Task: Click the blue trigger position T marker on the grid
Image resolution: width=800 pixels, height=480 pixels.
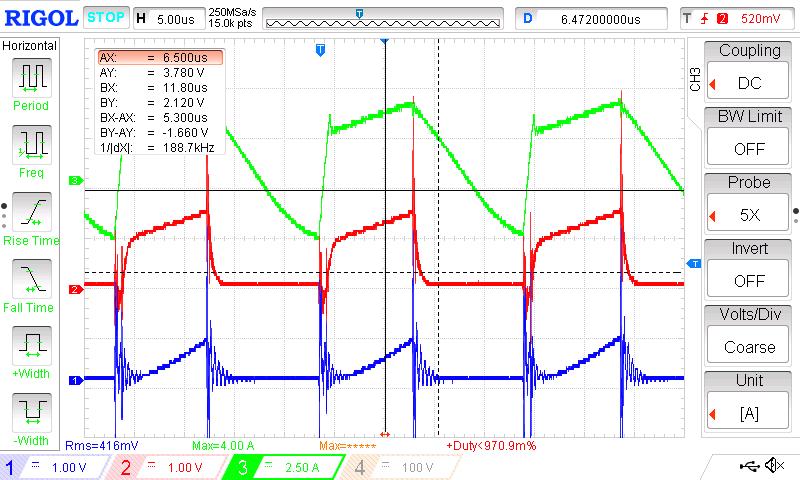Action: (320, 49)
